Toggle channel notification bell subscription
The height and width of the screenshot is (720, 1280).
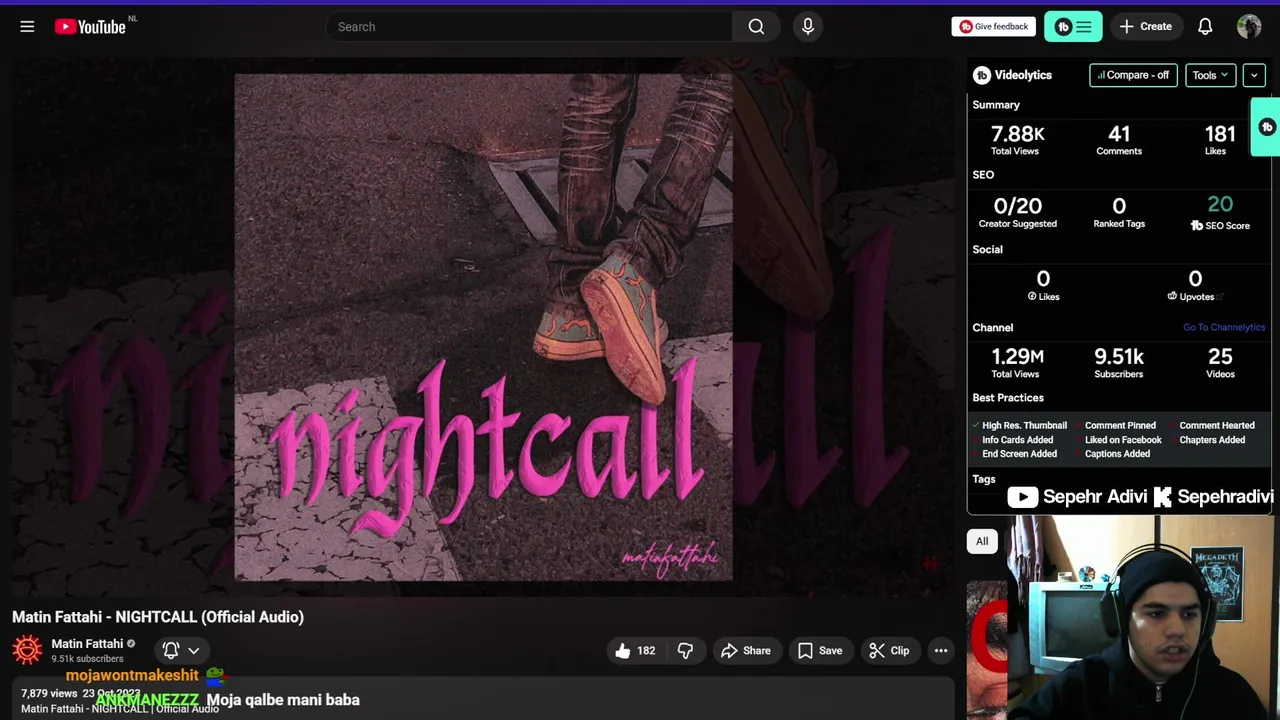click(171, 650)
